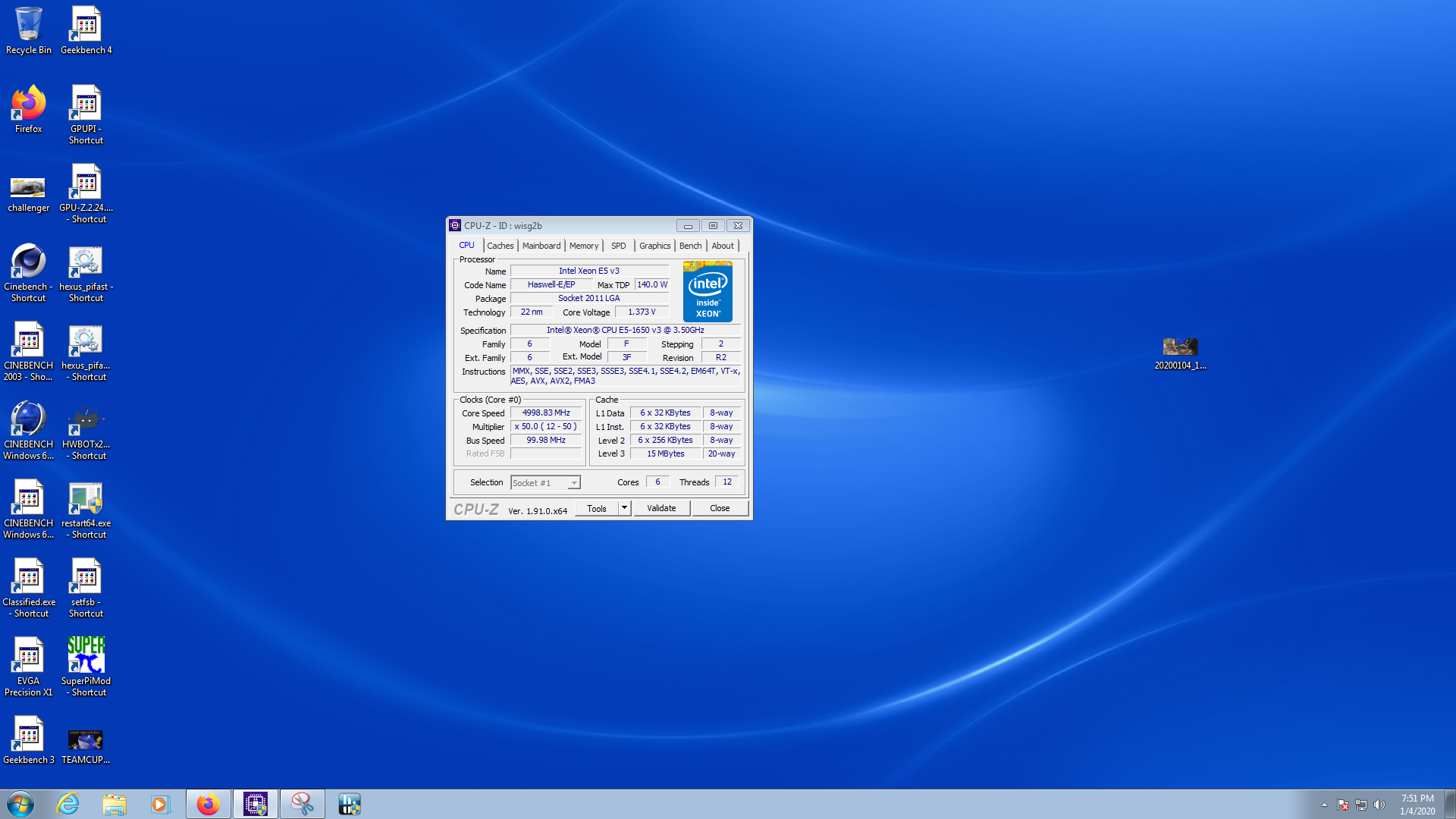Launch Internet Explorer from the taskbar
The width and height of the screenshot is (1456, 819).
click(68, 804)
